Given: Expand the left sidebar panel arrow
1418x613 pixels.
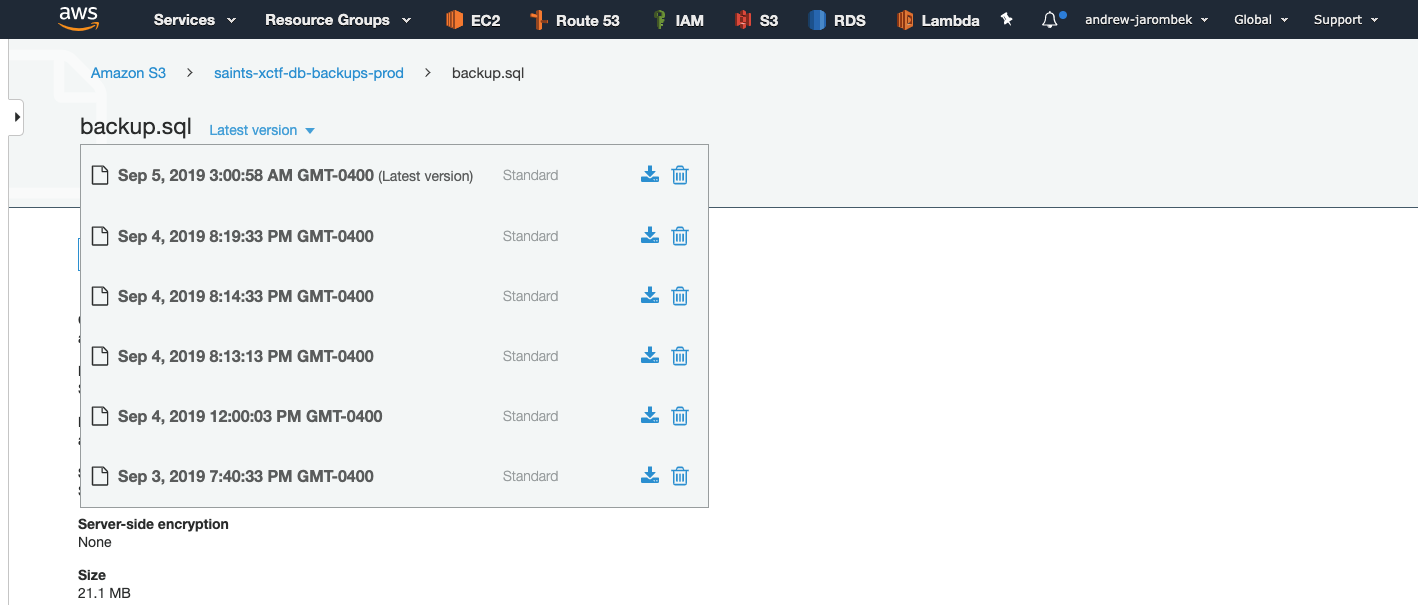Looking at the screenshot, I should (16, 117).
